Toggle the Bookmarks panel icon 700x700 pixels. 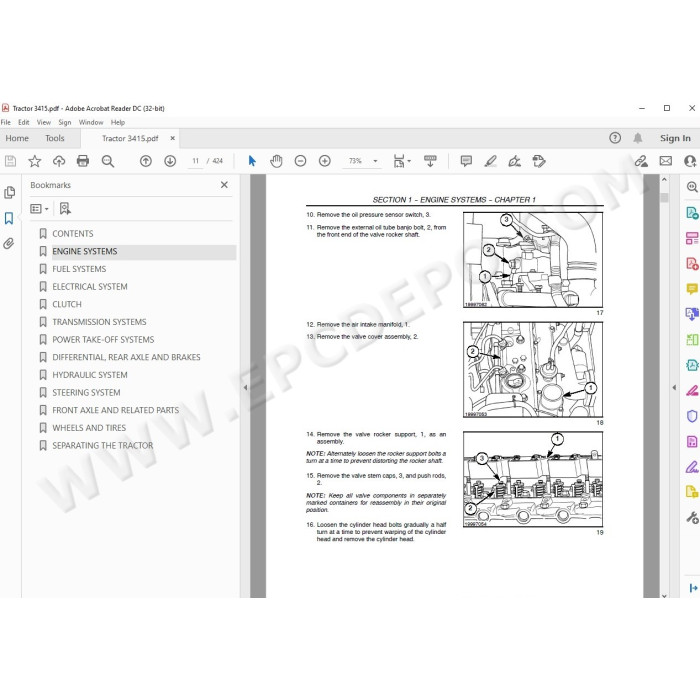tap(9, 218)
